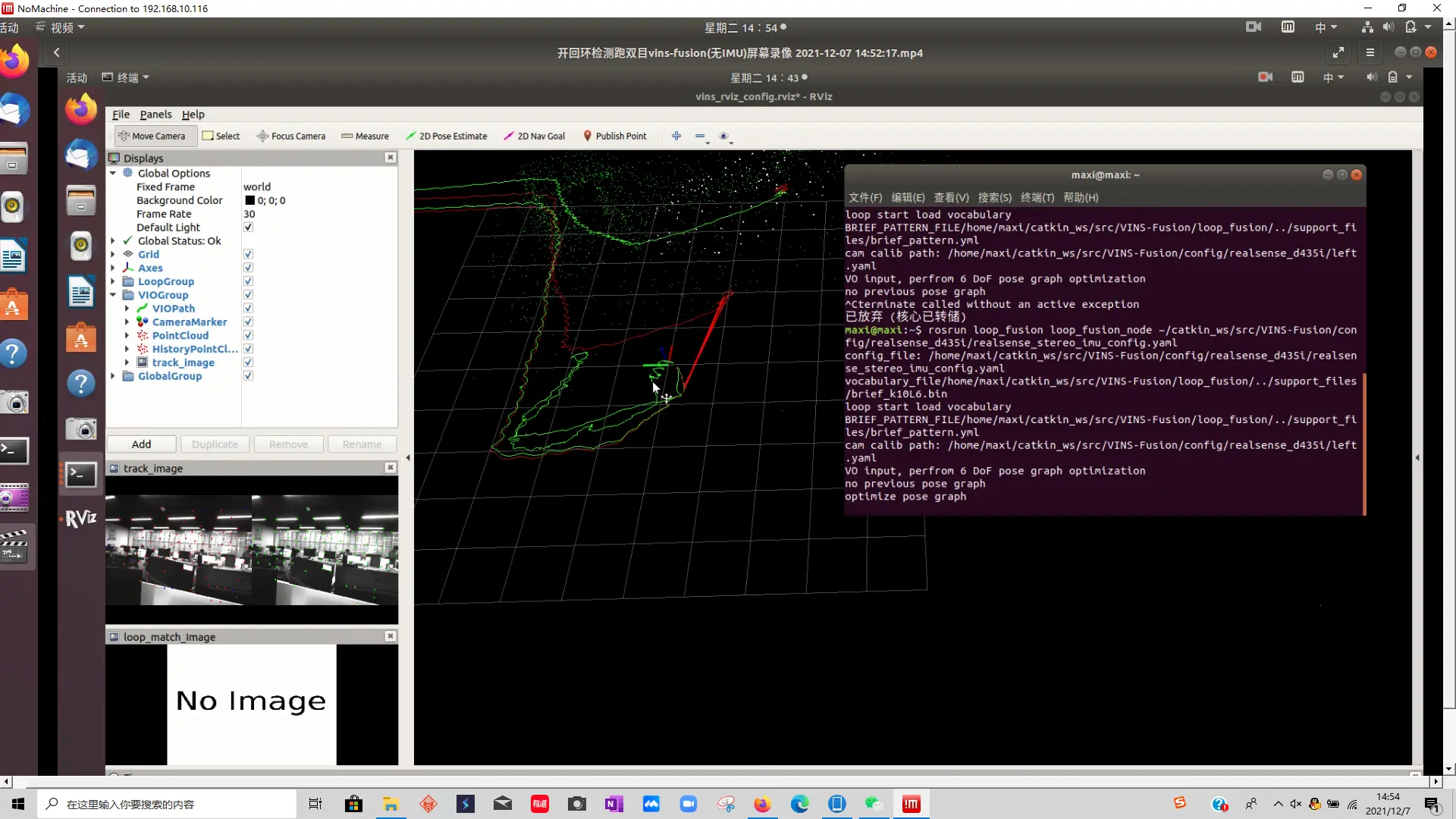Disable the PointCloud display checkbox
Viewport: 1456px width, 819px height.
coord(248,336)
